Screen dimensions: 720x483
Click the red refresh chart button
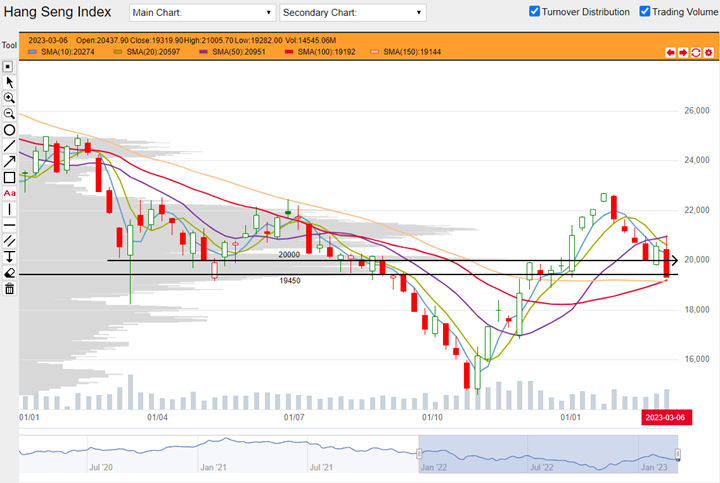[696, 52]
